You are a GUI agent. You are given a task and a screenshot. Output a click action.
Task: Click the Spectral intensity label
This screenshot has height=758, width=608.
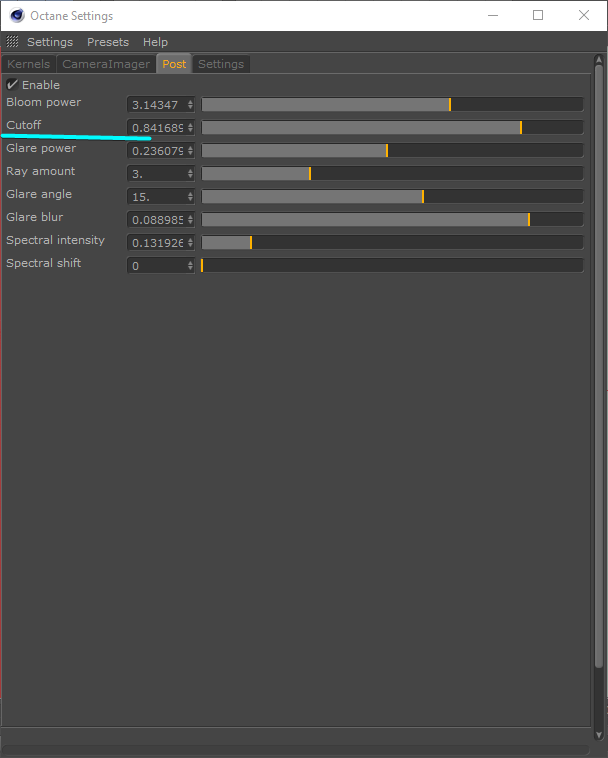55,240
